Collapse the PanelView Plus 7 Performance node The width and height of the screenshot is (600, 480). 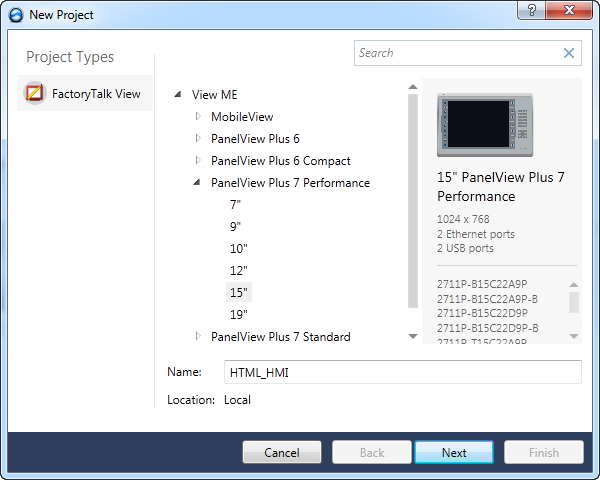pyautogui.click(x=197, y=183)
